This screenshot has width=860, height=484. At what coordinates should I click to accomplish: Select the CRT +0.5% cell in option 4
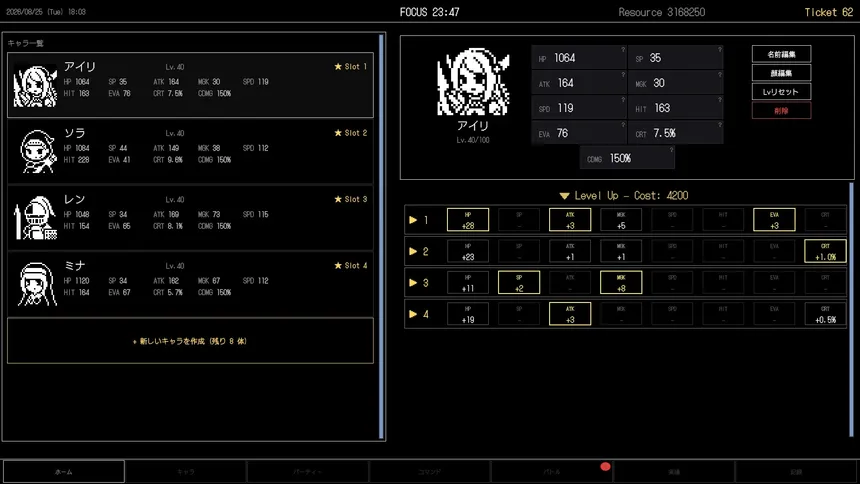825,313
